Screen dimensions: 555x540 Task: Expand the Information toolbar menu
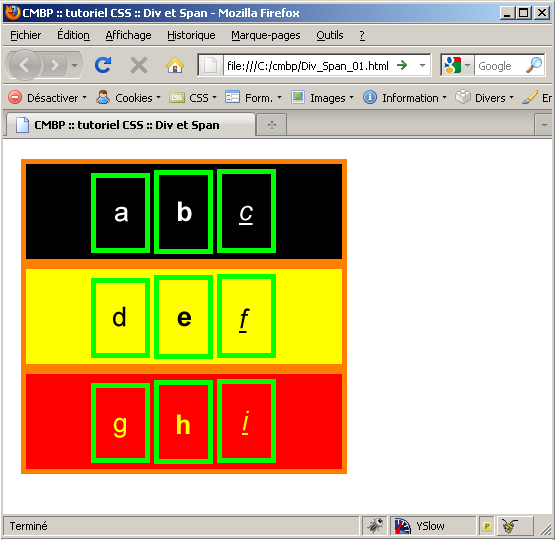tap(405, 97)
